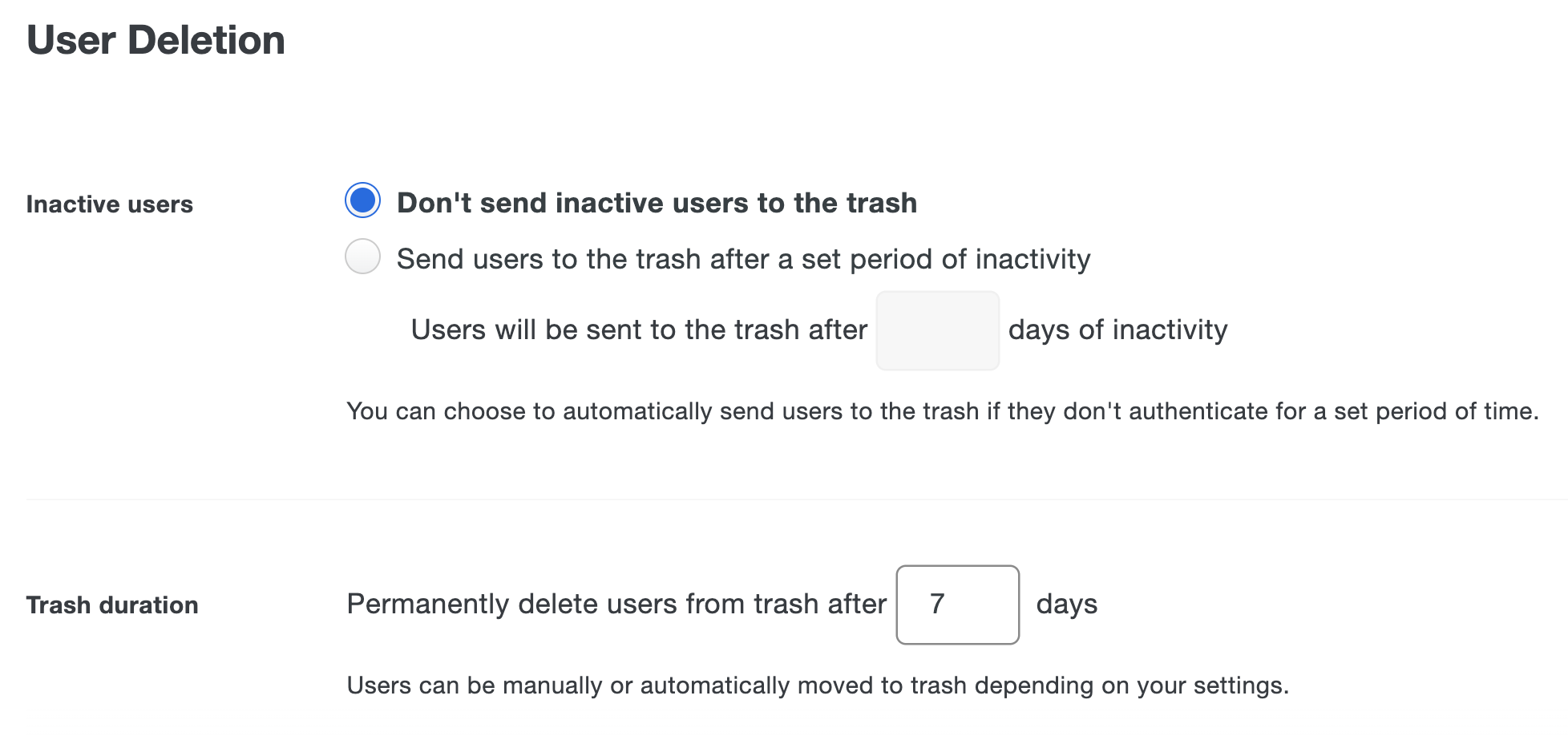Viewport: 1568px width, 736px height.
Task: Click the note about users being moved to trash
Action: point(818,685)
